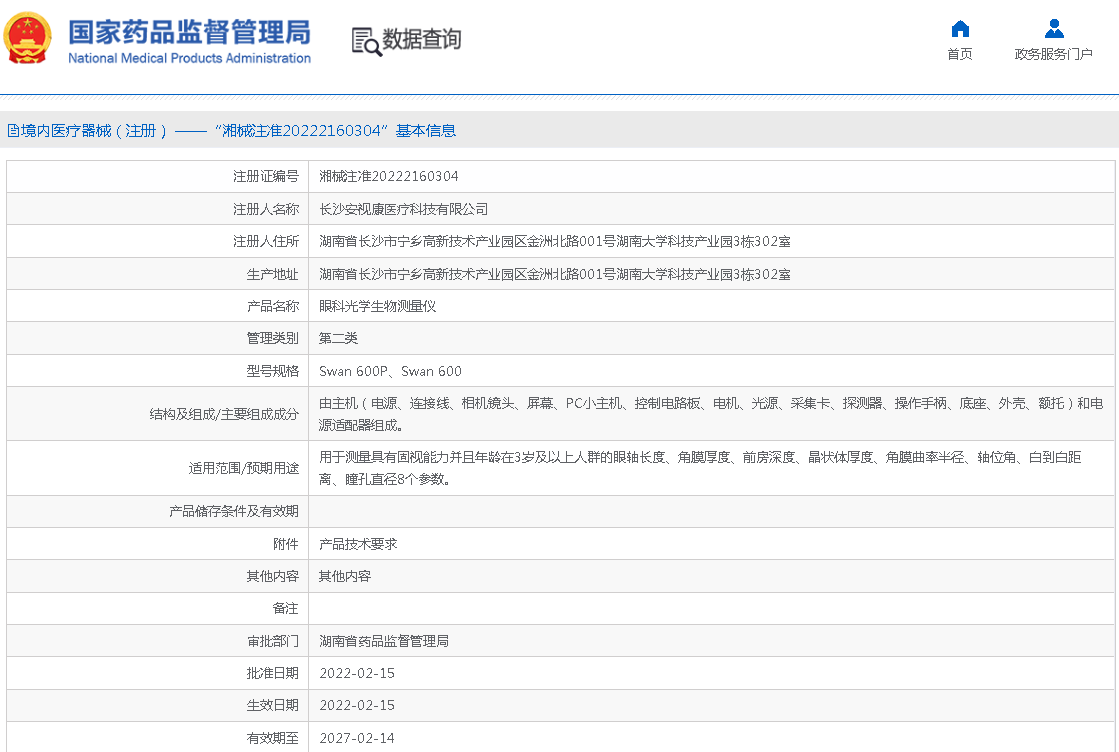
Task: Click the 数据查询 magnifier document icon
Action: tap(366, 41)
